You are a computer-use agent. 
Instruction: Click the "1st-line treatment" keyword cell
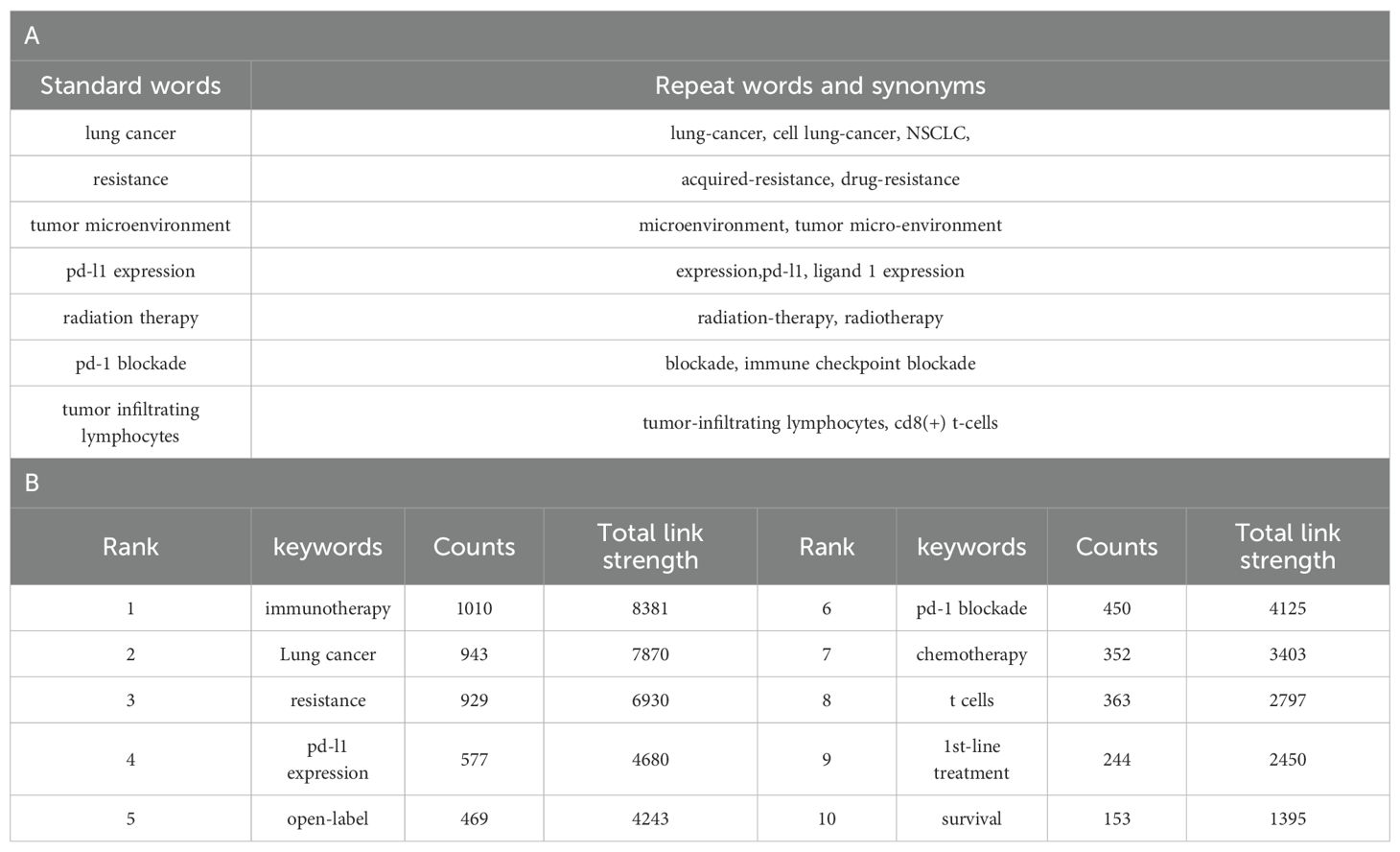pyautogui.click(x=971, y=759)
